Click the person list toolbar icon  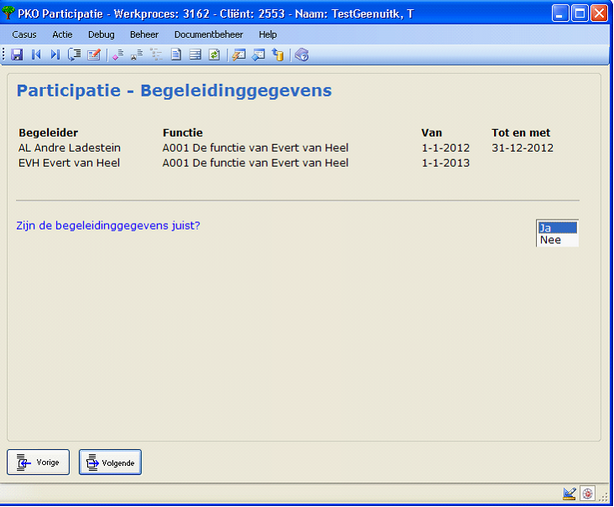point(137,55)
